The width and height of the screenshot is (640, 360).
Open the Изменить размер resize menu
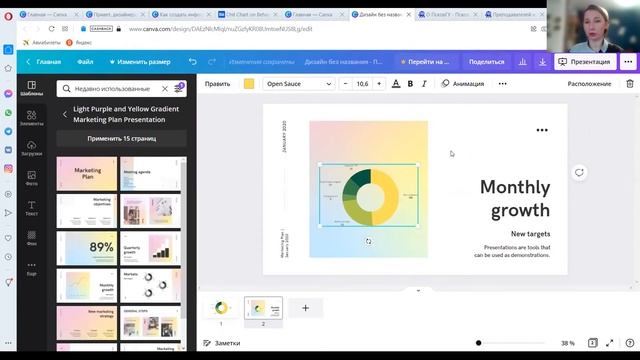[x=140, y=62]
